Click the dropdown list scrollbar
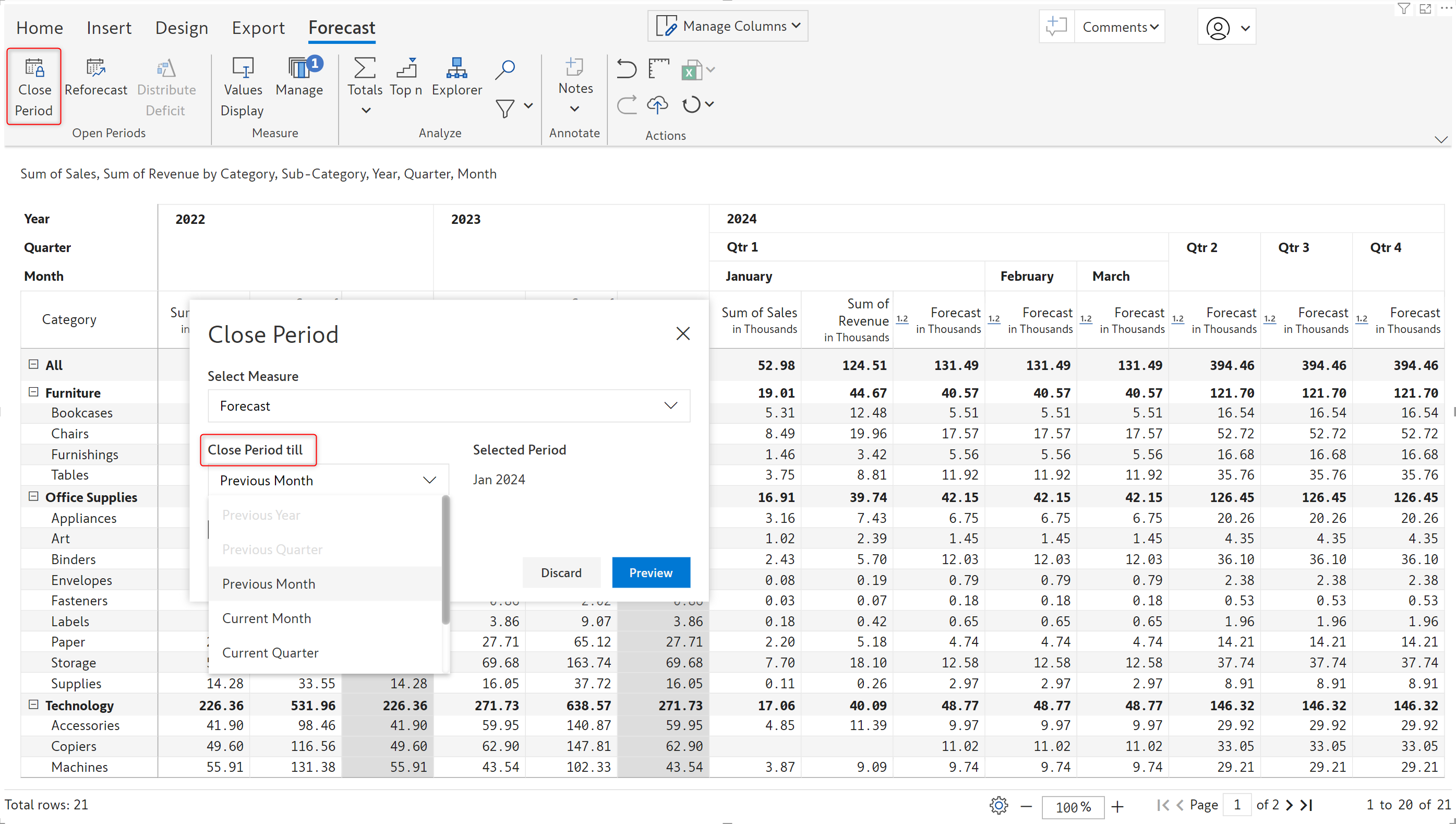This screenshot has height=824, width=1456. coord(445,560)
